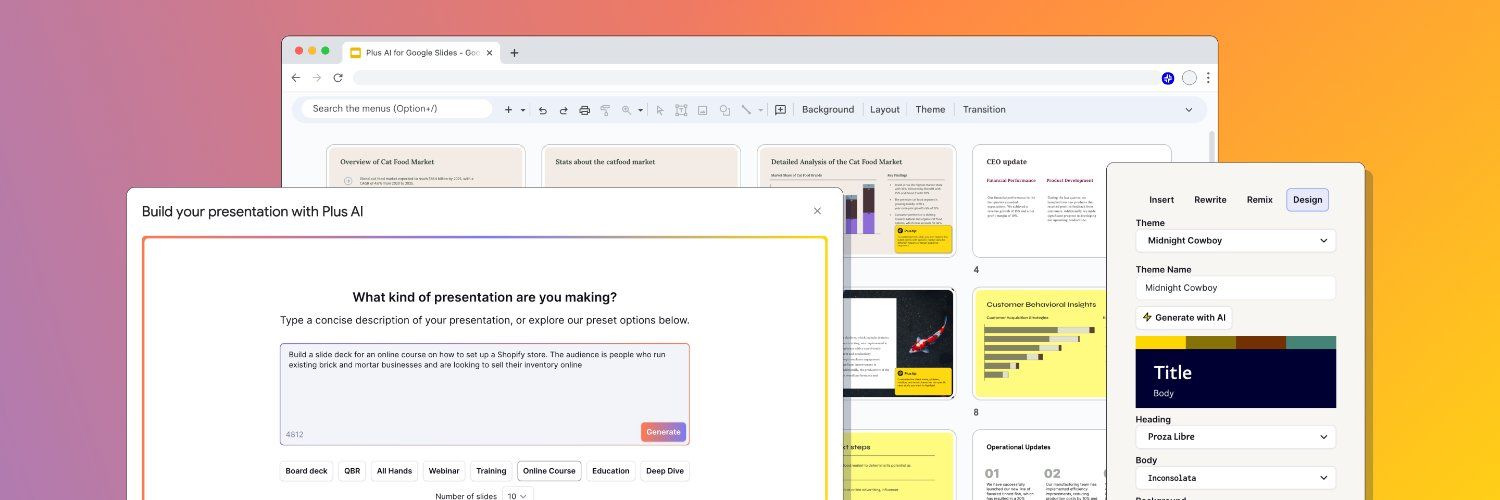1500x500 pixels.
Task: Select the Text box tool
Action: point(681,110)
